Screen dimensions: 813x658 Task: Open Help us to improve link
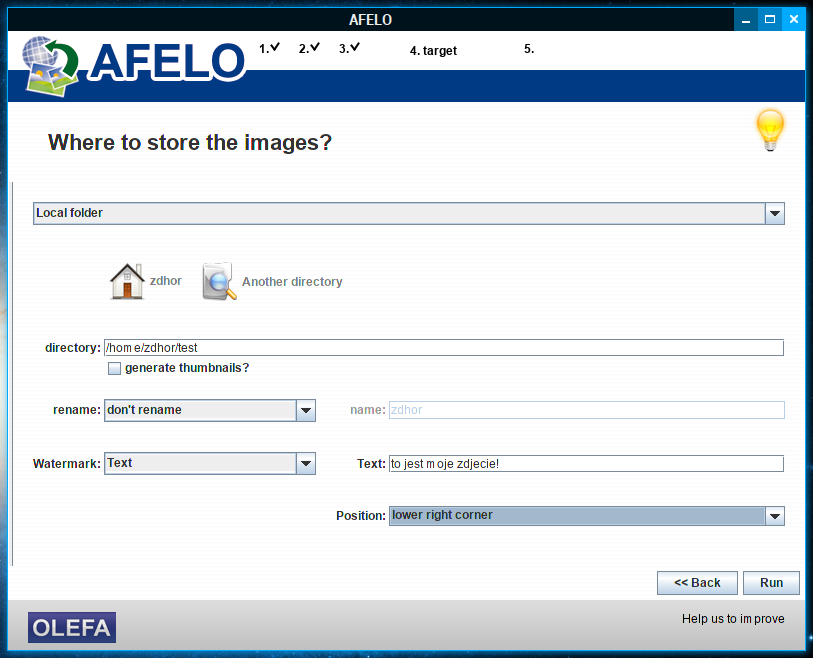[733, 619]
